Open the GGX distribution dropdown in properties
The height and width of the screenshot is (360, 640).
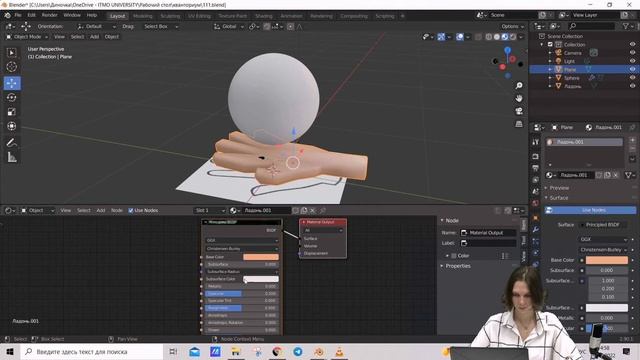(x=603, y=240)
